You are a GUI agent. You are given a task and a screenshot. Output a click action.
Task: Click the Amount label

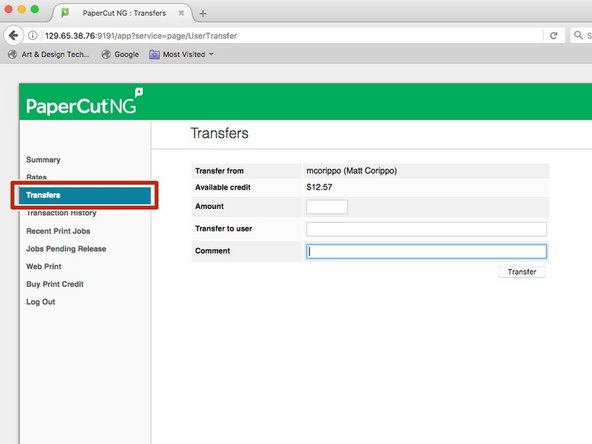click(x=210, y=207)
